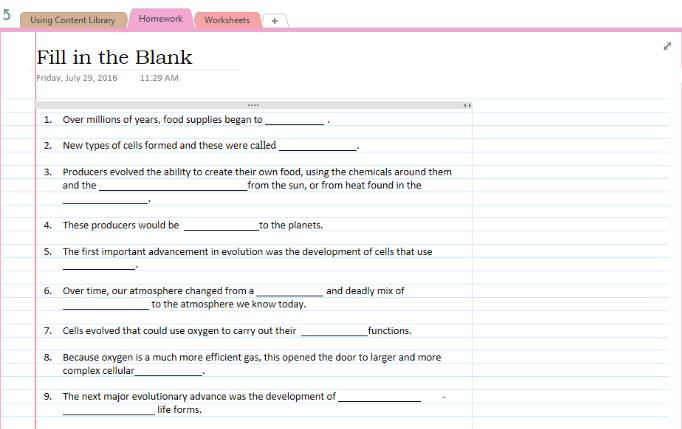Image resolution: width=682 pixels, height=429 pixels.
Task: Click the note container drag handle dots
Action: [253, 105]
